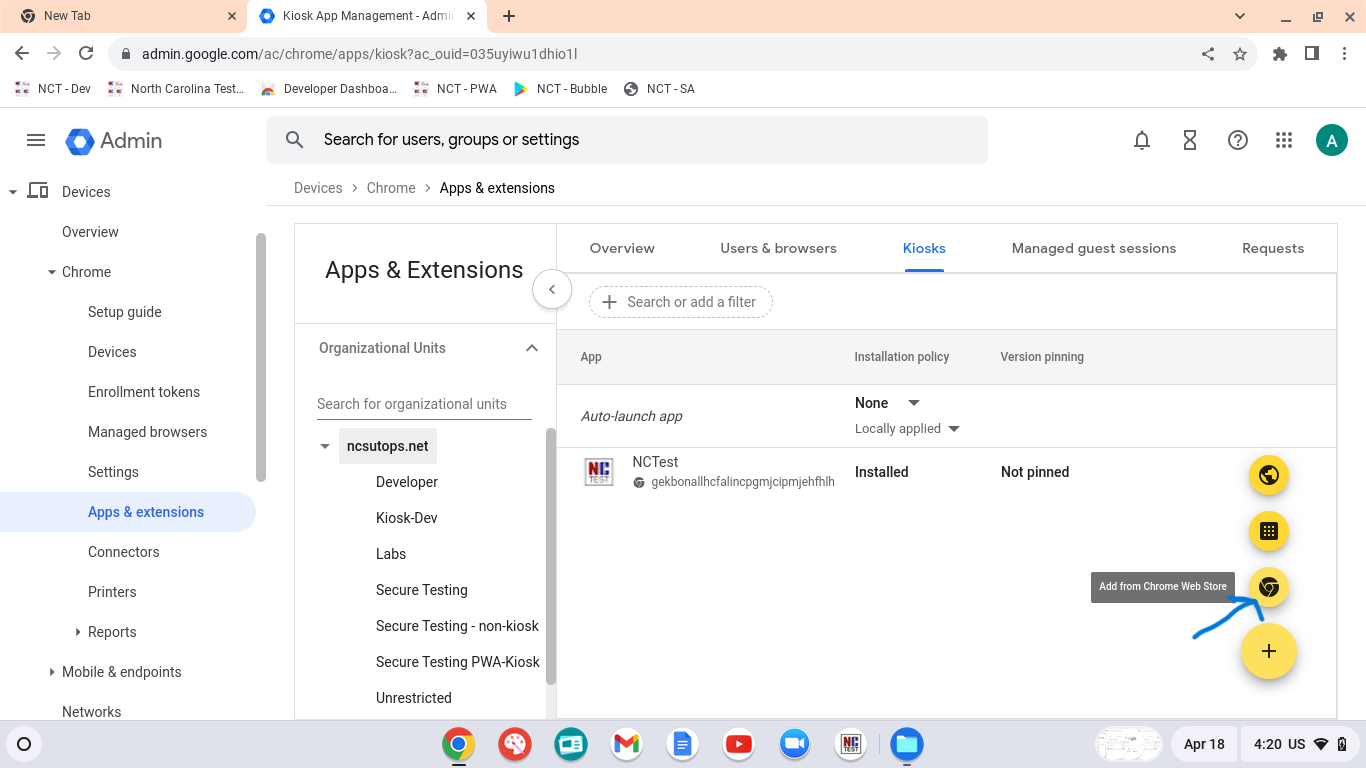Image resolution: width=1366 pixels, height=768 pixels.
Task: Collapse the Chrome sidebar section
Action: pyautogui.click(x=52, y=272)
